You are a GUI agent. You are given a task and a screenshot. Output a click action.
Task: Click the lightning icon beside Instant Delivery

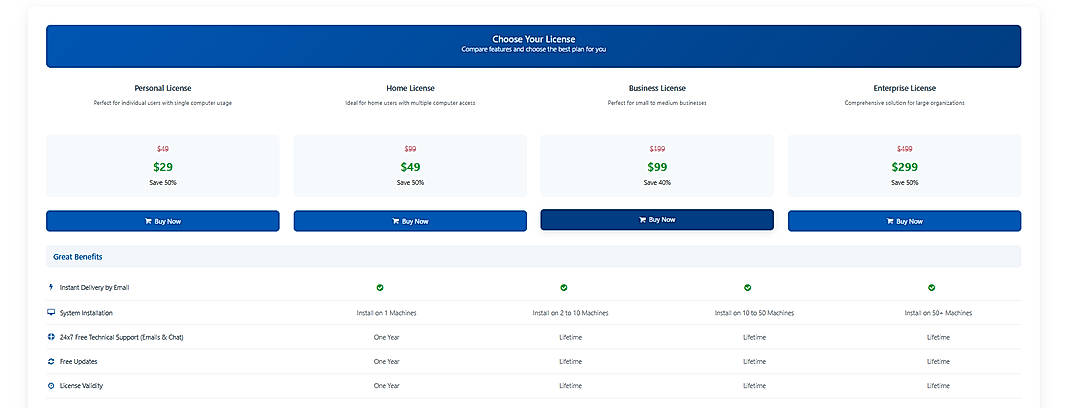click(50, 287)
